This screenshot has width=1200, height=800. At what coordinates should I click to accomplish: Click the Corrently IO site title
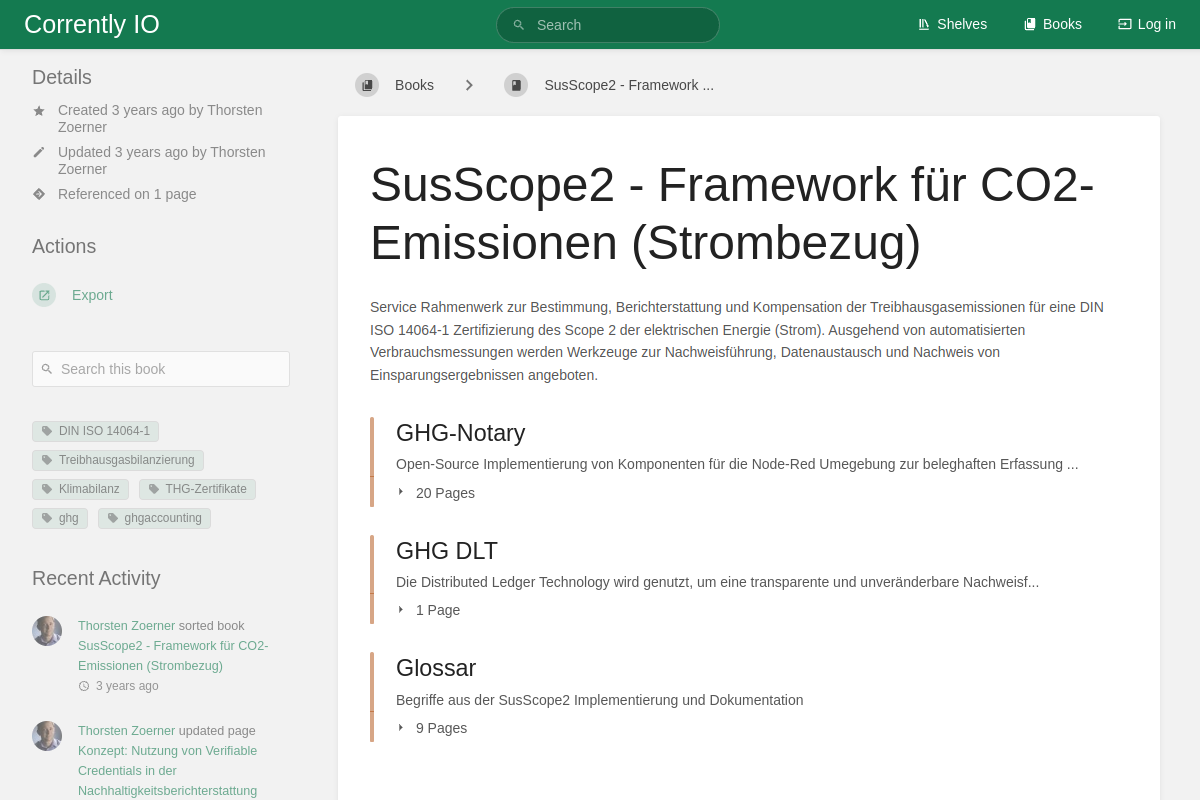coord(92,24)
